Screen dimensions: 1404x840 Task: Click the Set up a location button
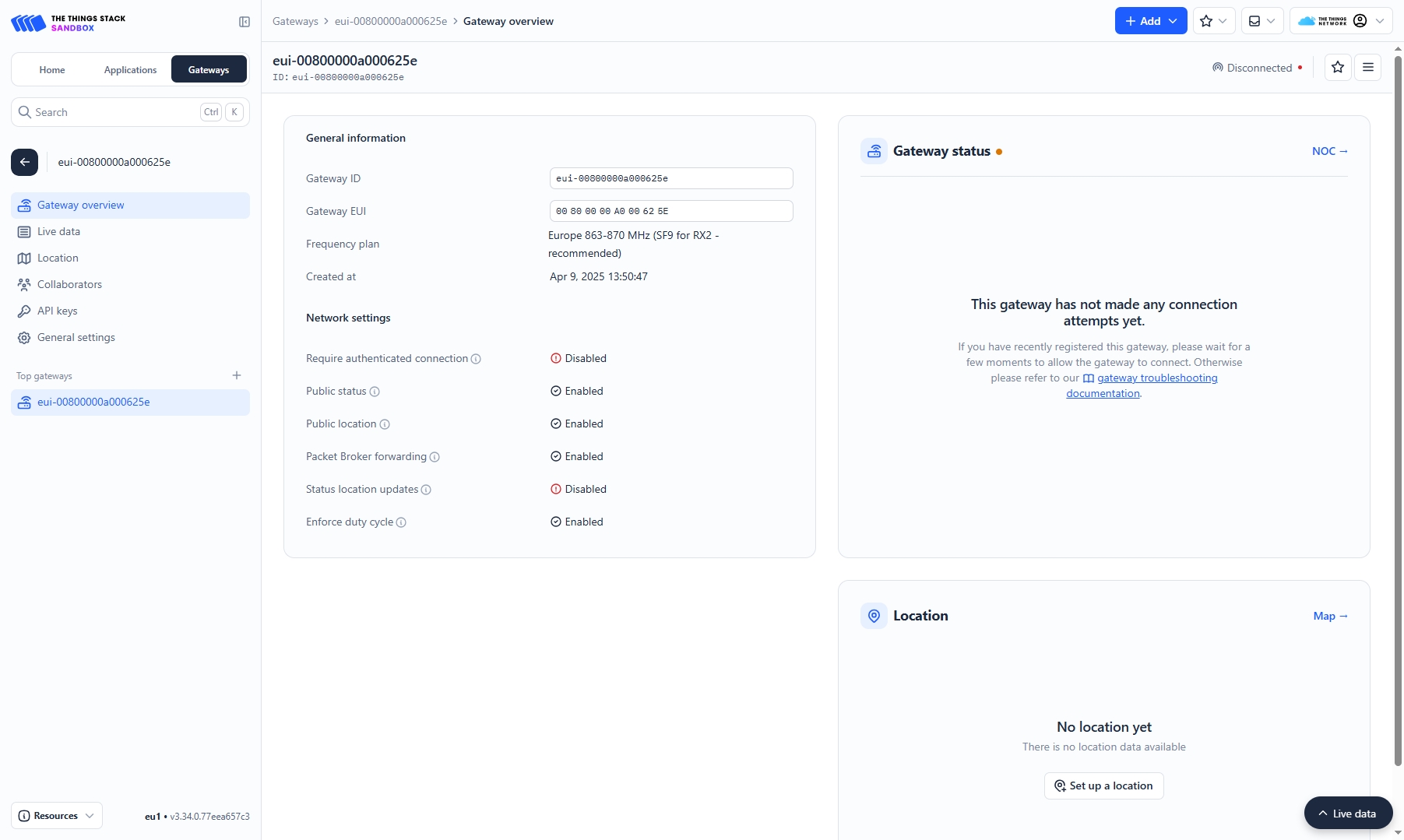point(1103,786)
